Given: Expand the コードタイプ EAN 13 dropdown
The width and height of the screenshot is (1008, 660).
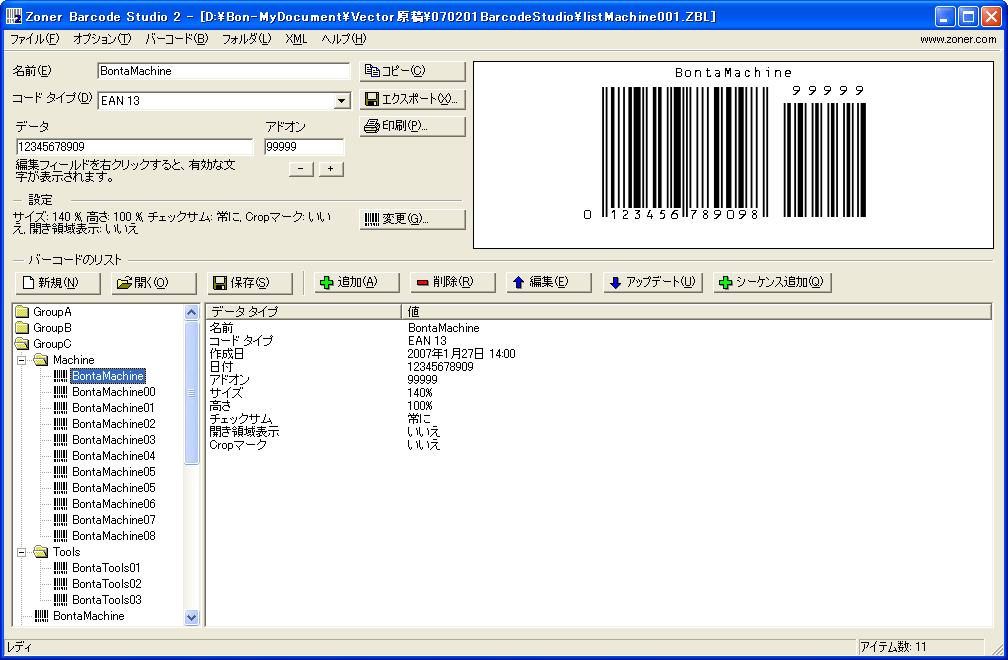Looking at the screenshot, I should 342,101.
